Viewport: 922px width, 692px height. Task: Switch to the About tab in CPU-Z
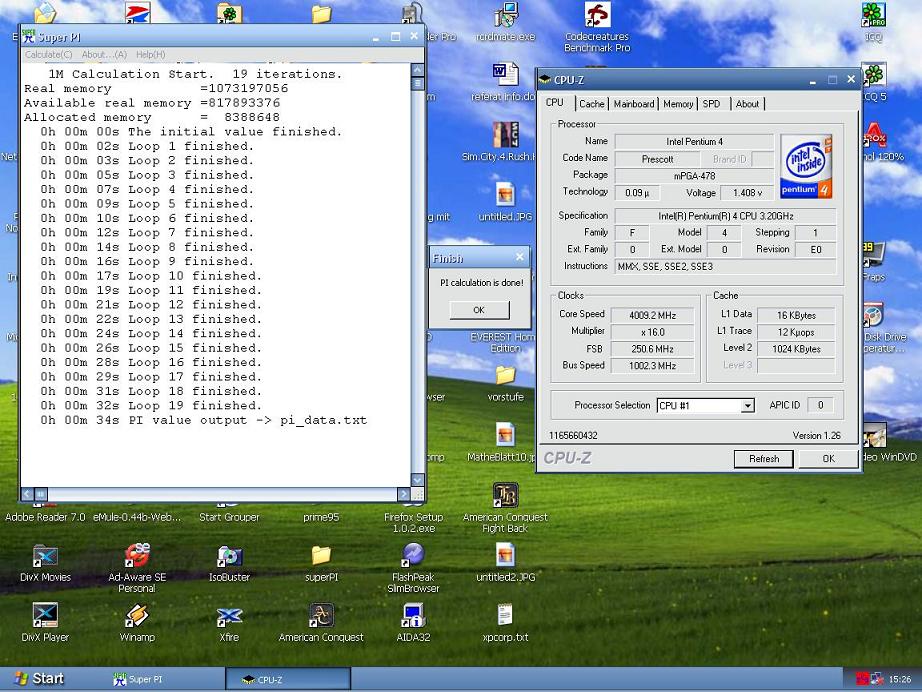click(747, 104)
